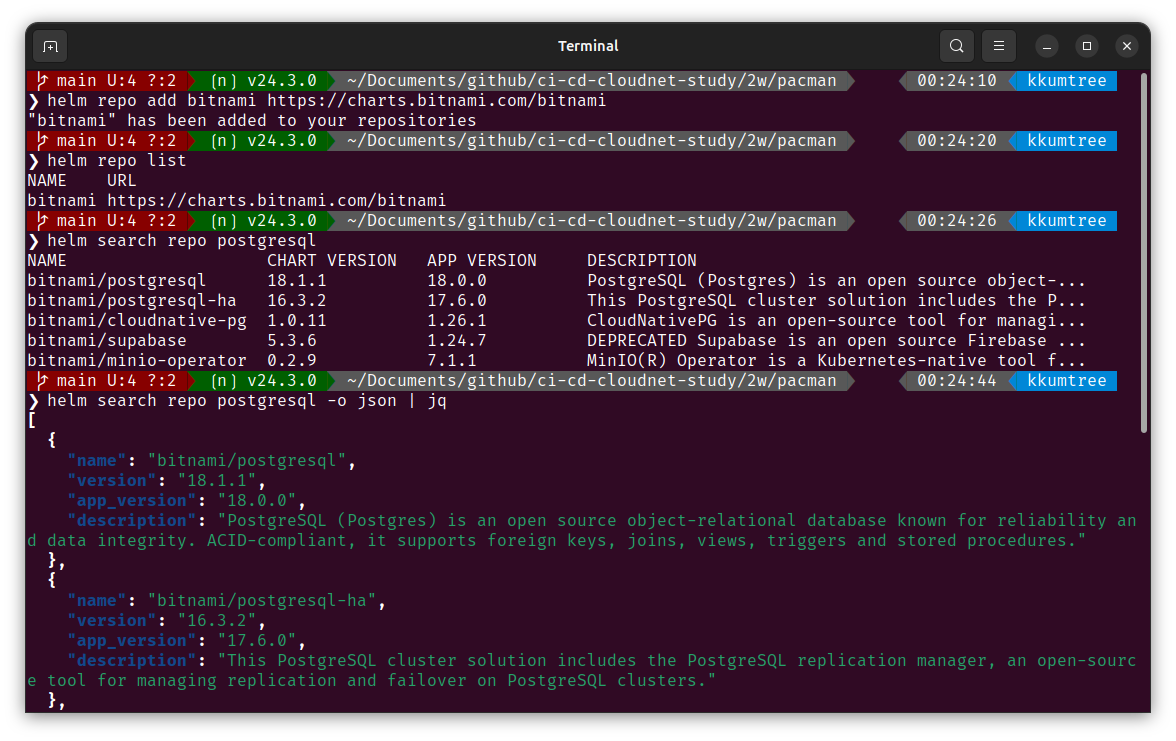Click the bitnami URL in repo list output
This screenshot has height=741, width=1176.
276,200
